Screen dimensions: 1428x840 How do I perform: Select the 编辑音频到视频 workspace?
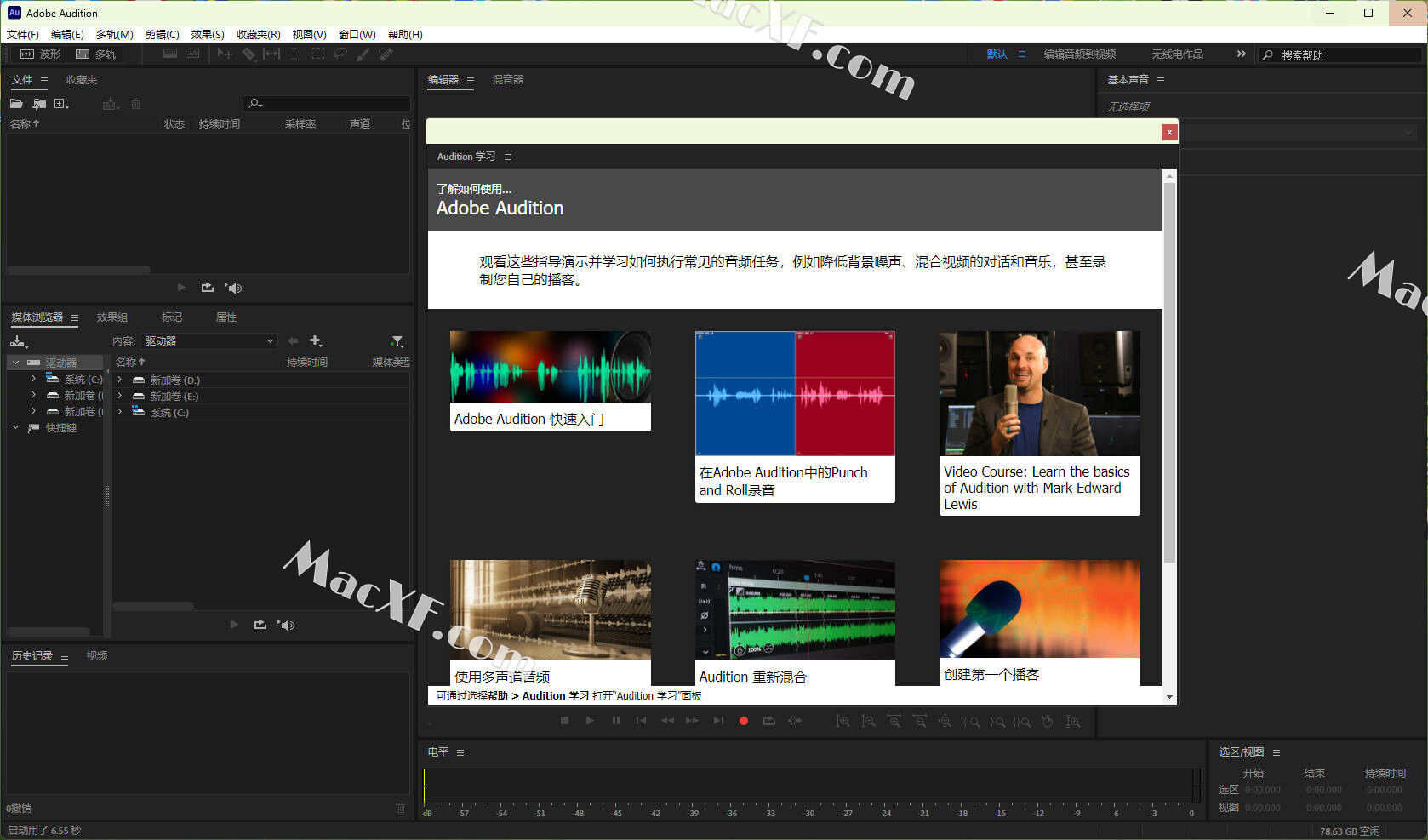tap(1080, 54)
